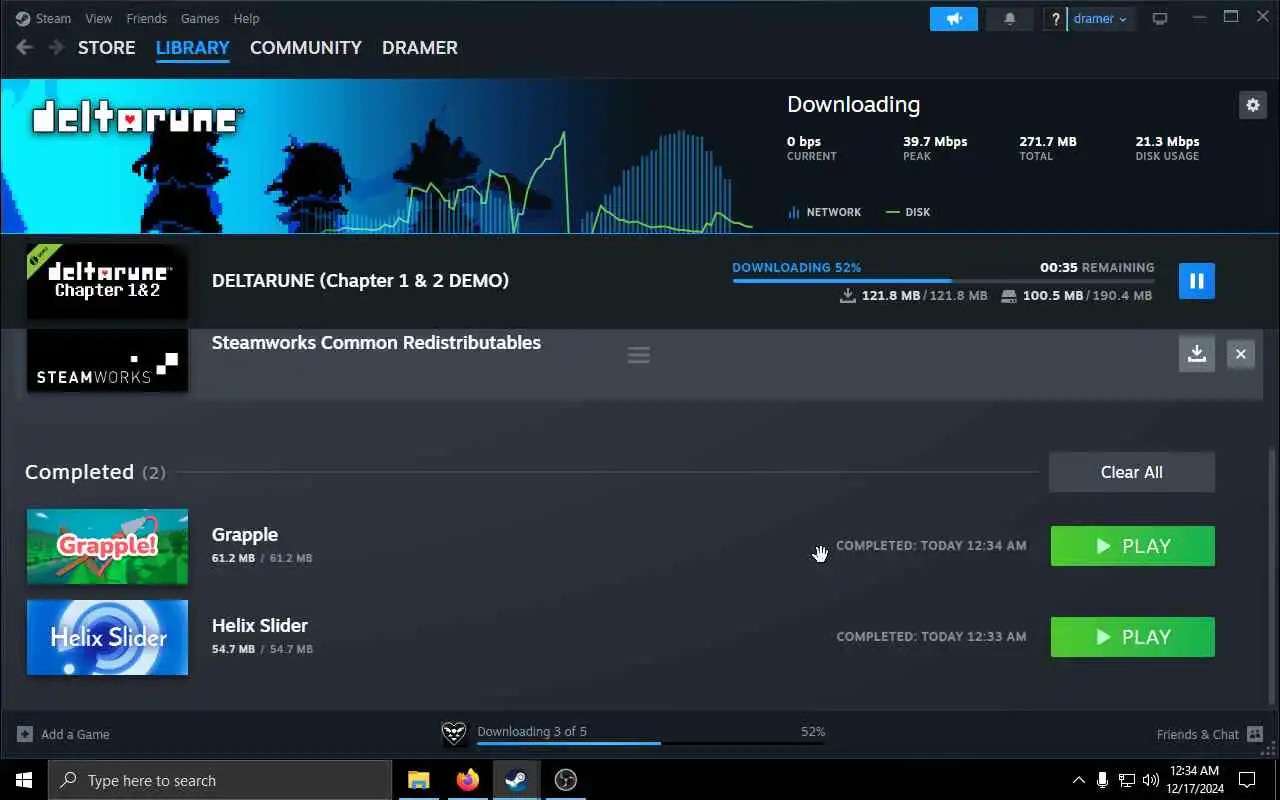Click the Steamworks Common Redistributables title

376,342
